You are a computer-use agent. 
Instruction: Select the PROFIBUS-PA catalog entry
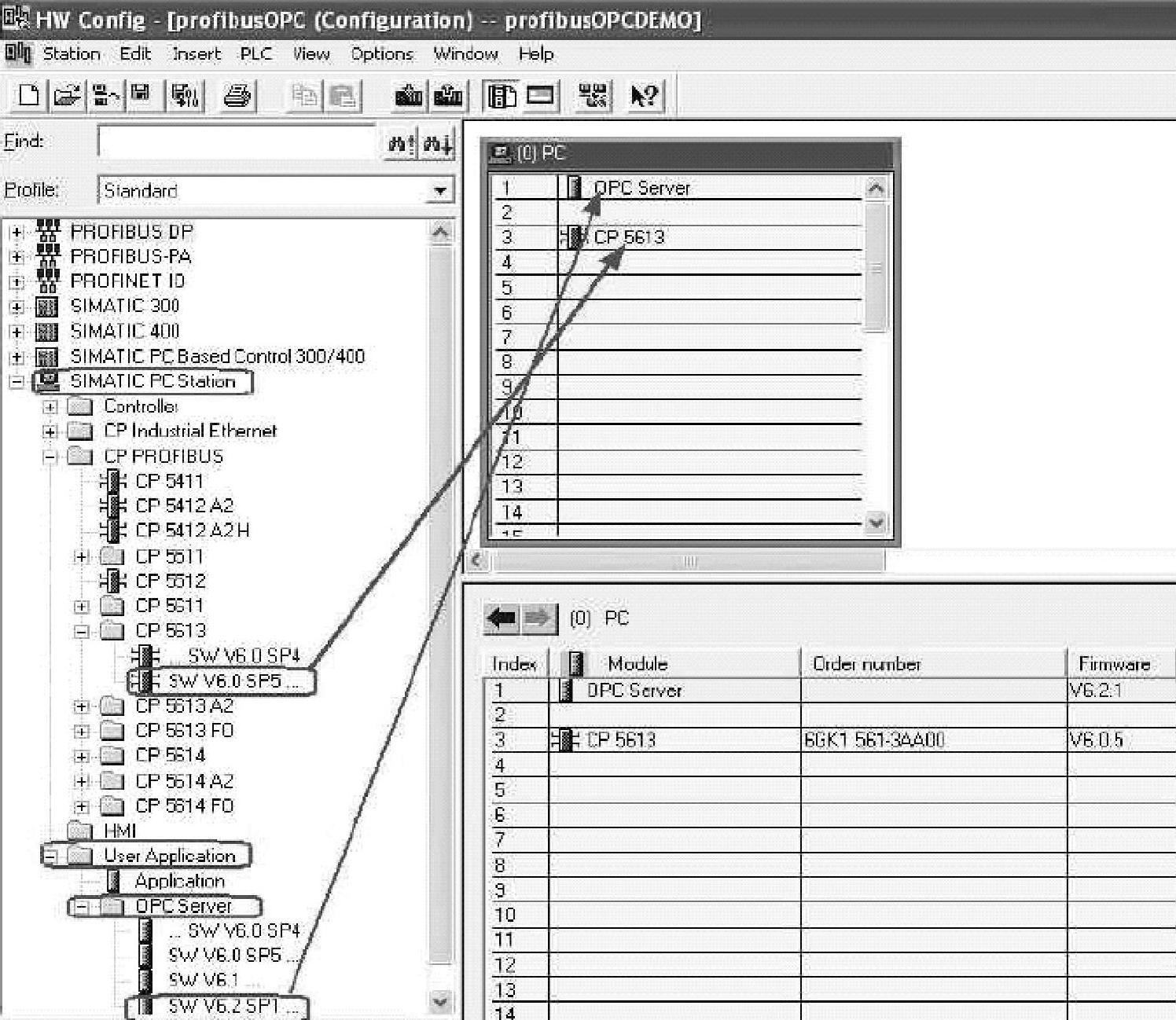click(x=130, y=257)
